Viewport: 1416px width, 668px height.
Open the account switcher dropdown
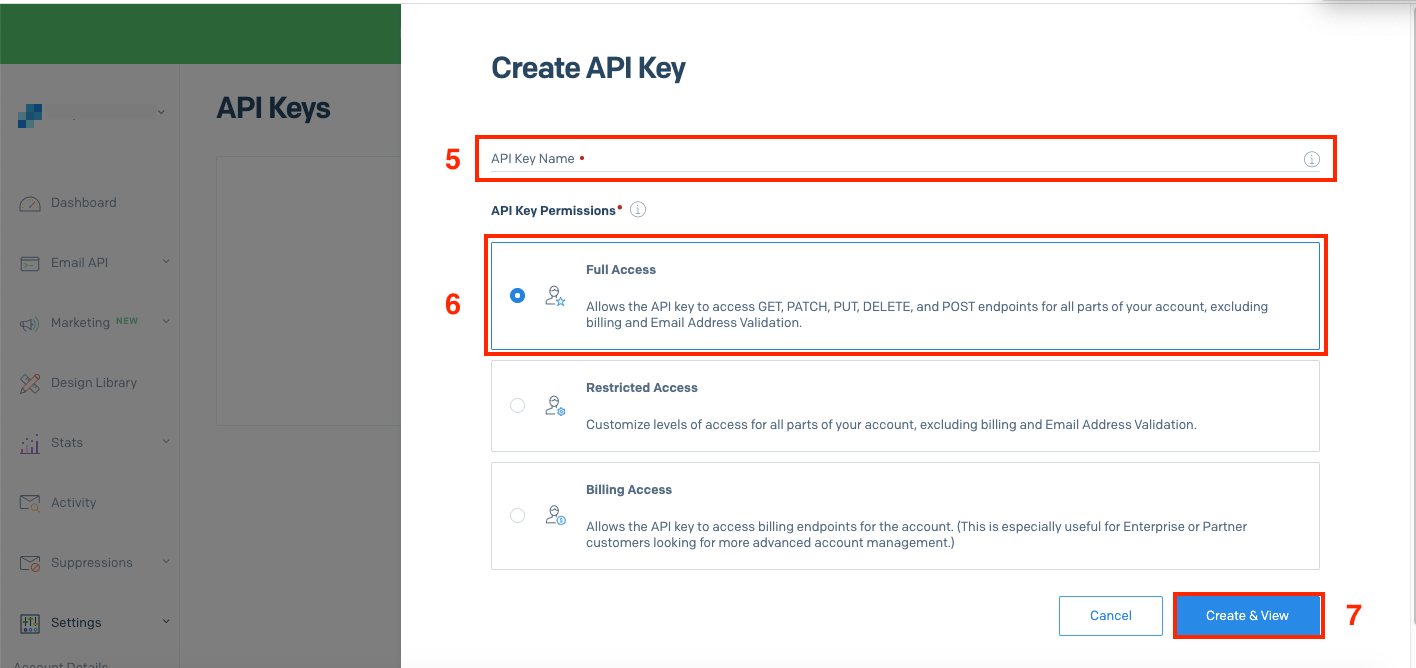162,112
